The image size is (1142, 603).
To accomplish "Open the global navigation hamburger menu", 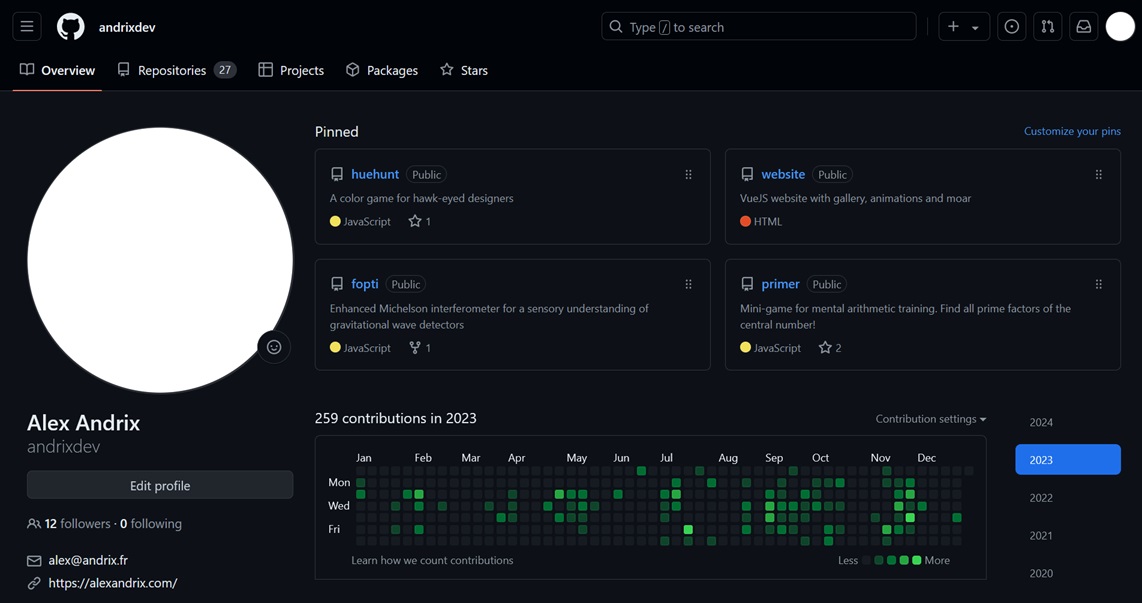I will point(26,26).
